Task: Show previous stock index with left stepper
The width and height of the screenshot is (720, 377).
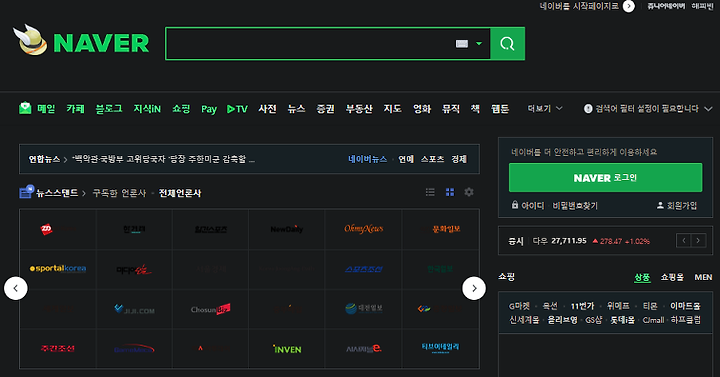Action: (684, 240)
